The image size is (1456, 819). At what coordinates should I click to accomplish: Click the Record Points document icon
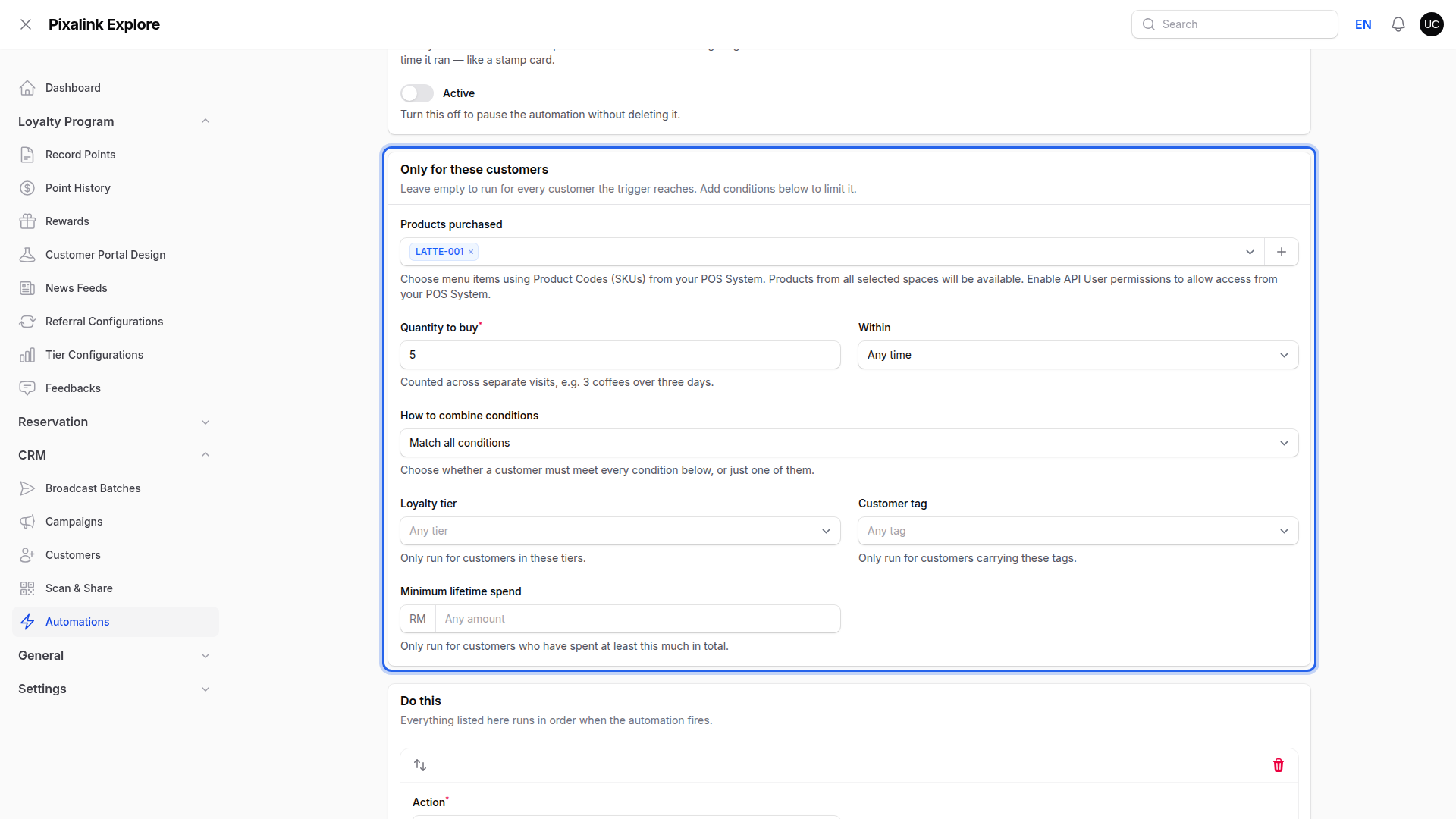coord(27,155)
